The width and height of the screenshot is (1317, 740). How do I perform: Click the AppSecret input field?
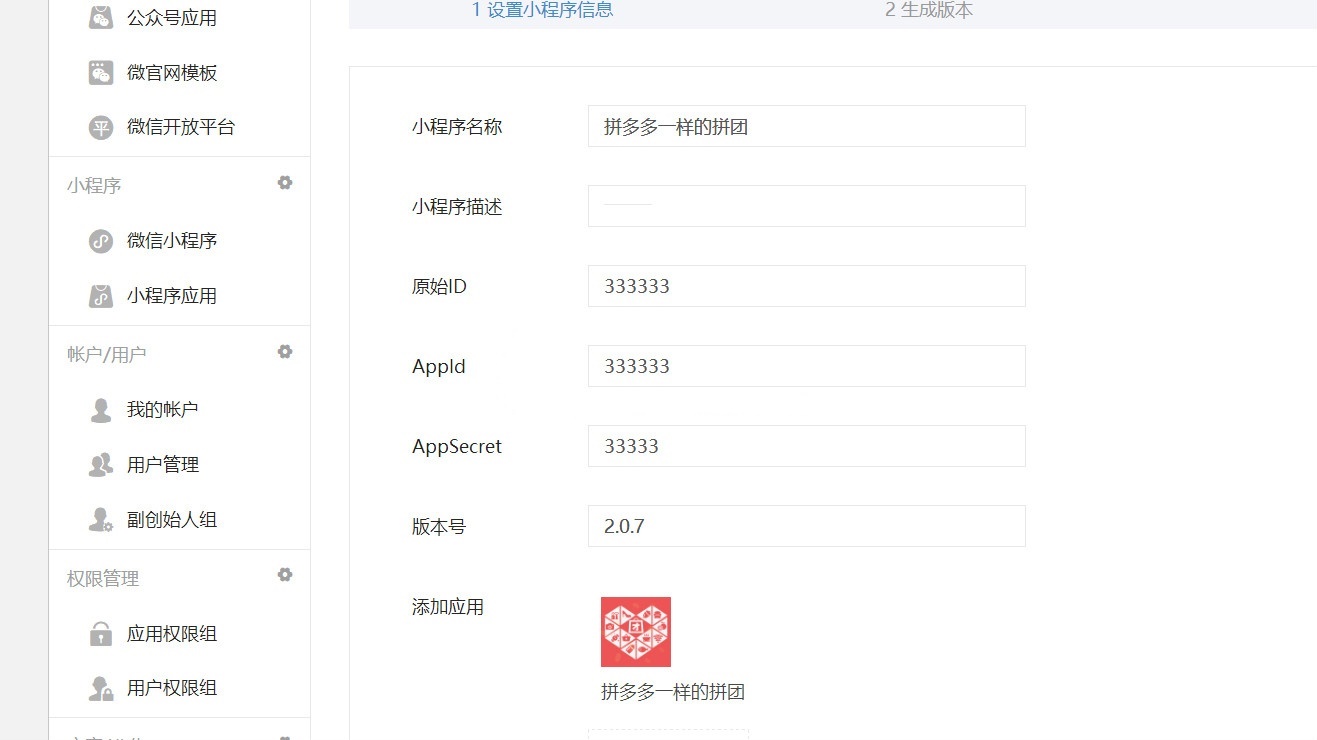click(807, 446)
